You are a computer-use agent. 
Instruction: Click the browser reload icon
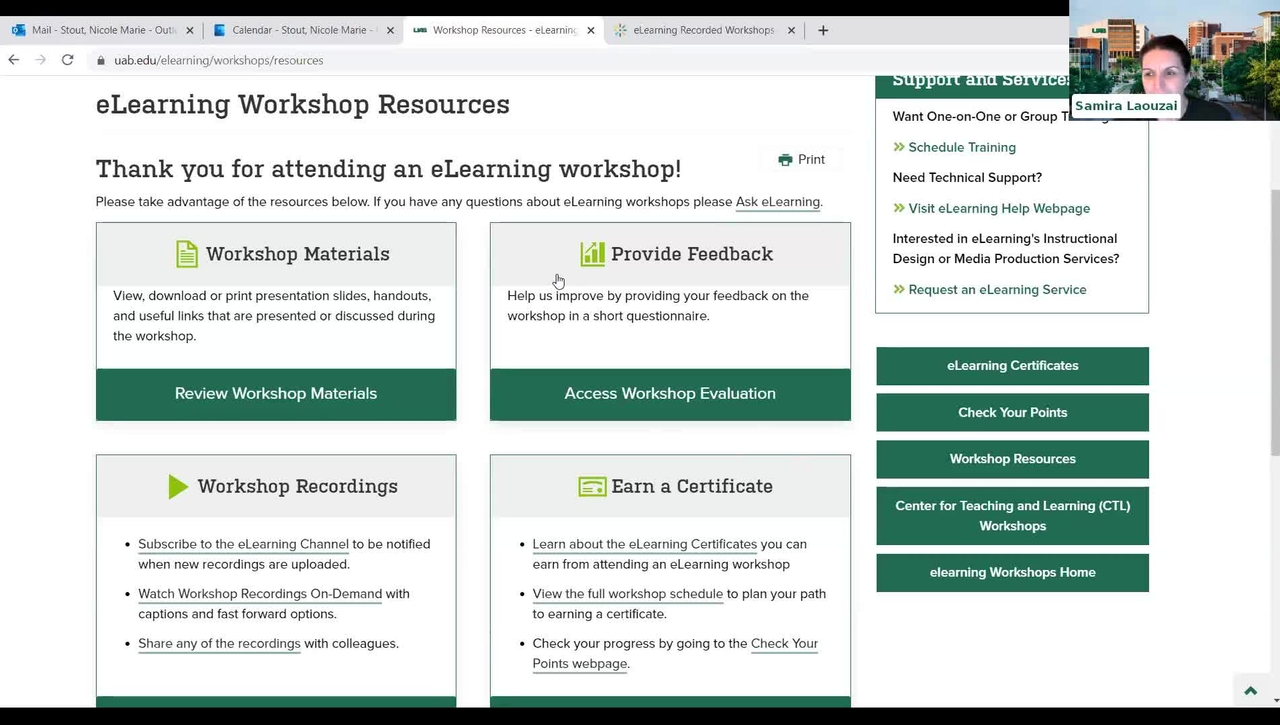point(67,60)
